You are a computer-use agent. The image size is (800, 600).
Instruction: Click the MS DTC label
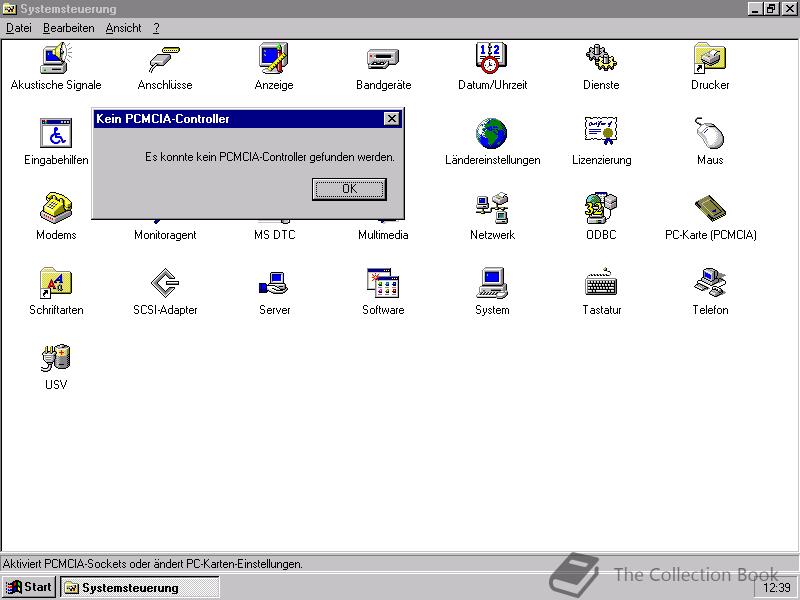pos(274,235)
